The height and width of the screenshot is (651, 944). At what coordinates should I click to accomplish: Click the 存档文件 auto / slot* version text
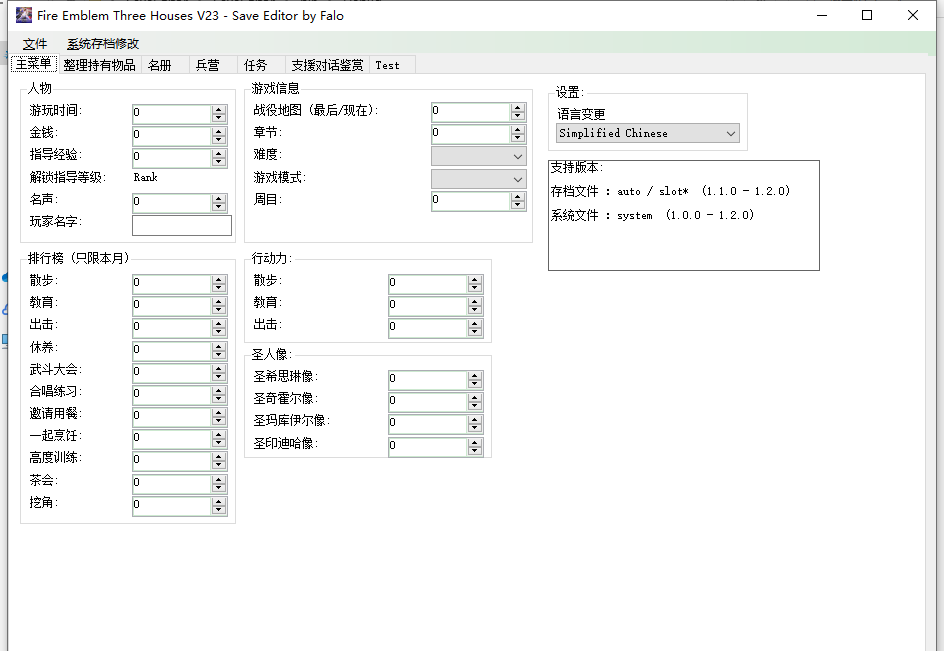[x=670, y=192]
